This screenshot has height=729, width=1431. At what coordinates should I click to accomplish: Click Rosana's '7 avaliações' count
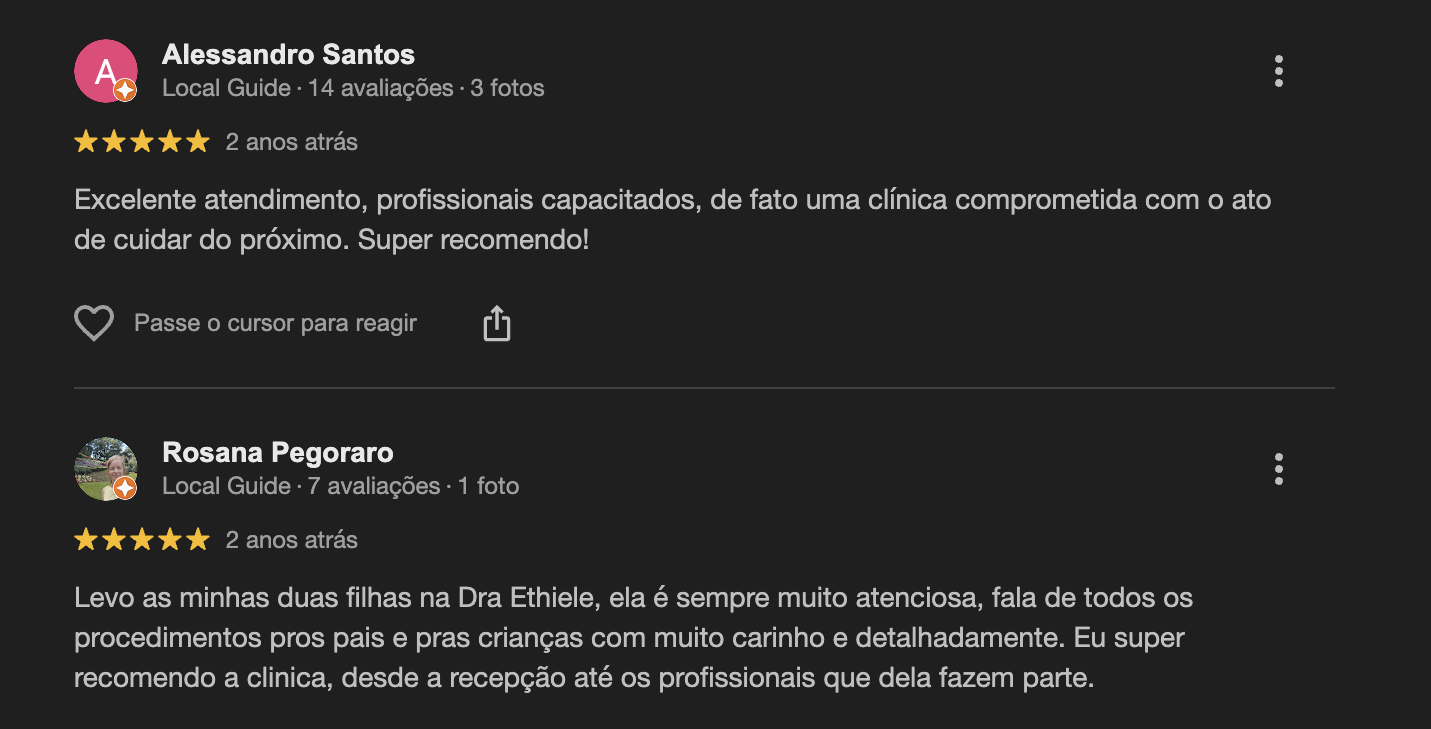pyautogui.click(x=373, y=486)
